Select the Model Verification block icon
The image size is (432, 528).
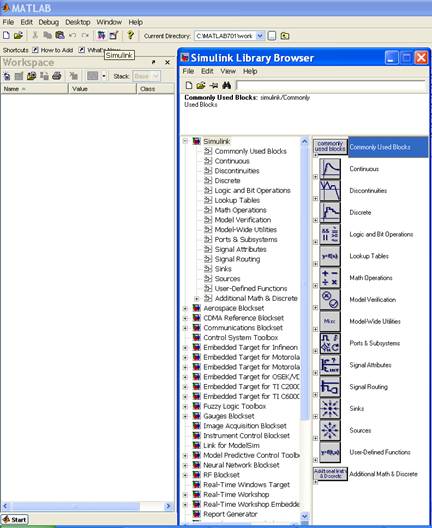[x=330, y=300]
